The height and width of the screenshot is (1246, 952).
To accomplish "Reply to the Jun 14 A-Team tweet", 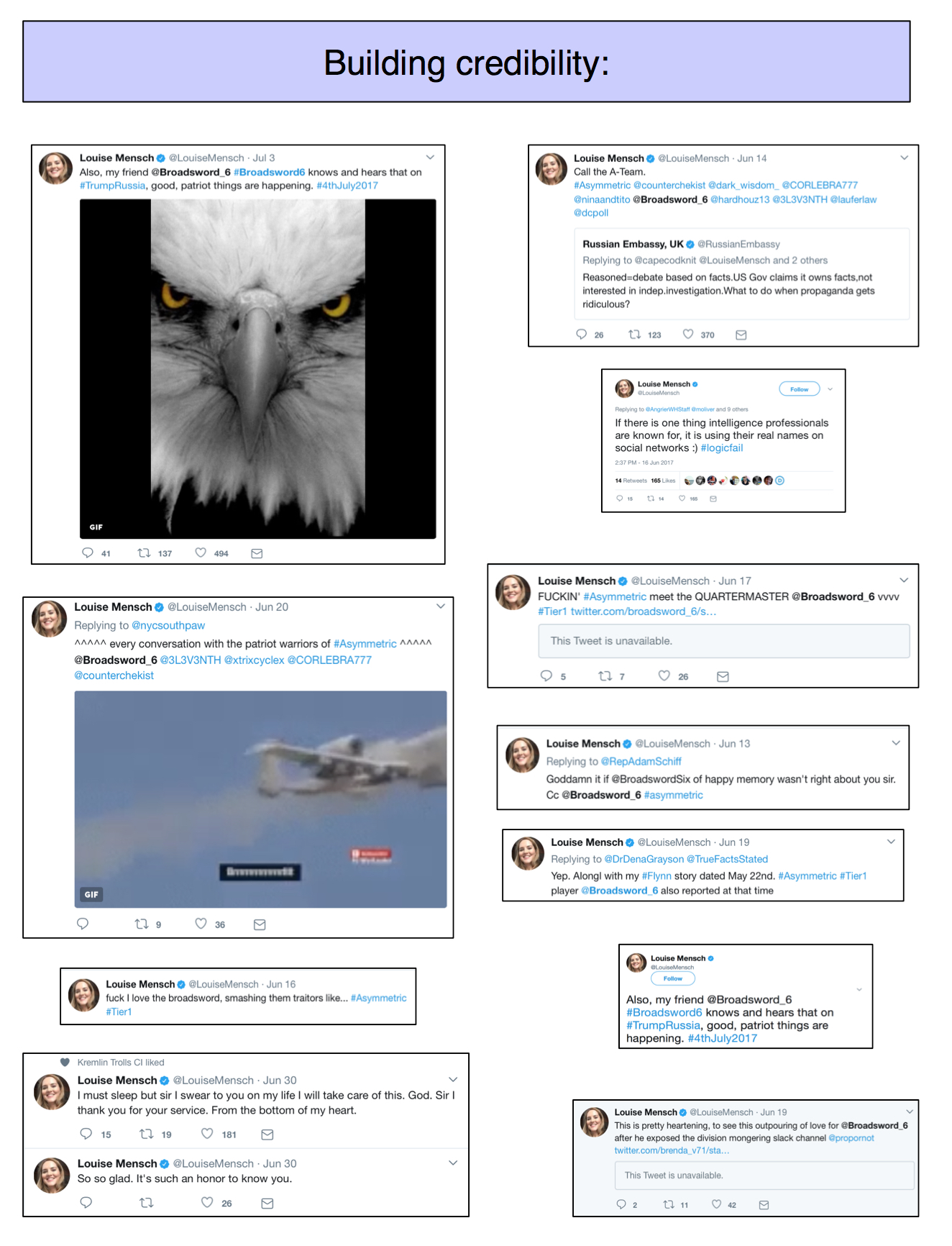I will click(x=582, y=334).
